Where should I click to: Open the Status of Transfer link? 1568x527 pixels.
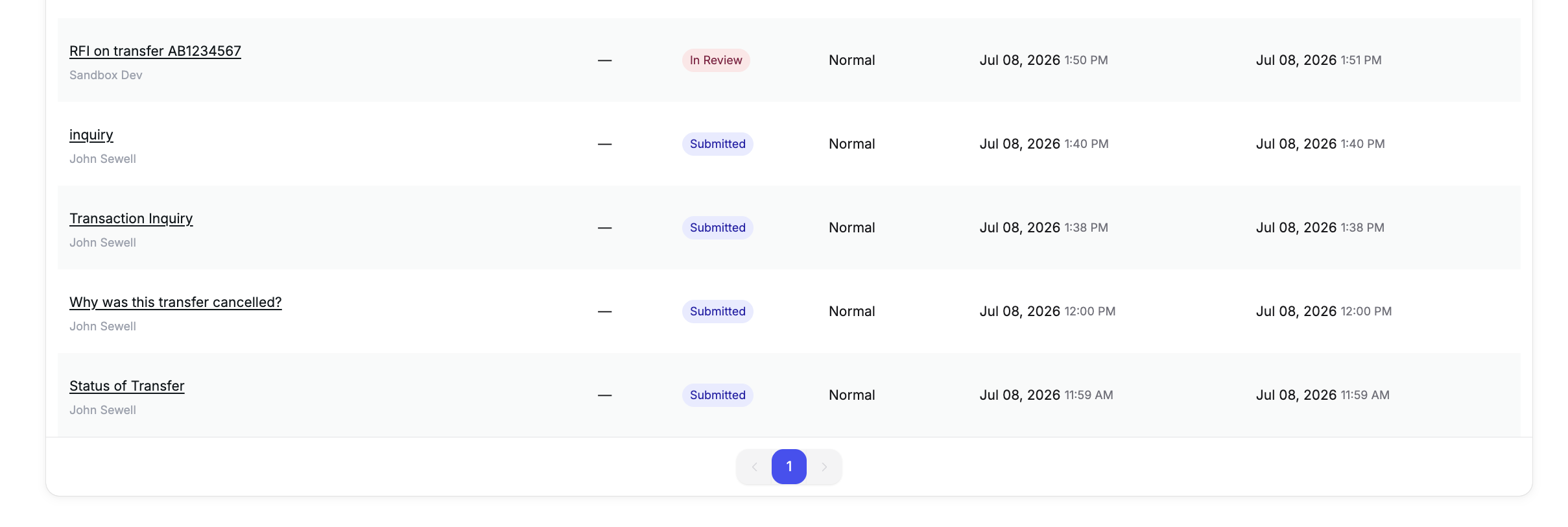click(x=127, y=386)
